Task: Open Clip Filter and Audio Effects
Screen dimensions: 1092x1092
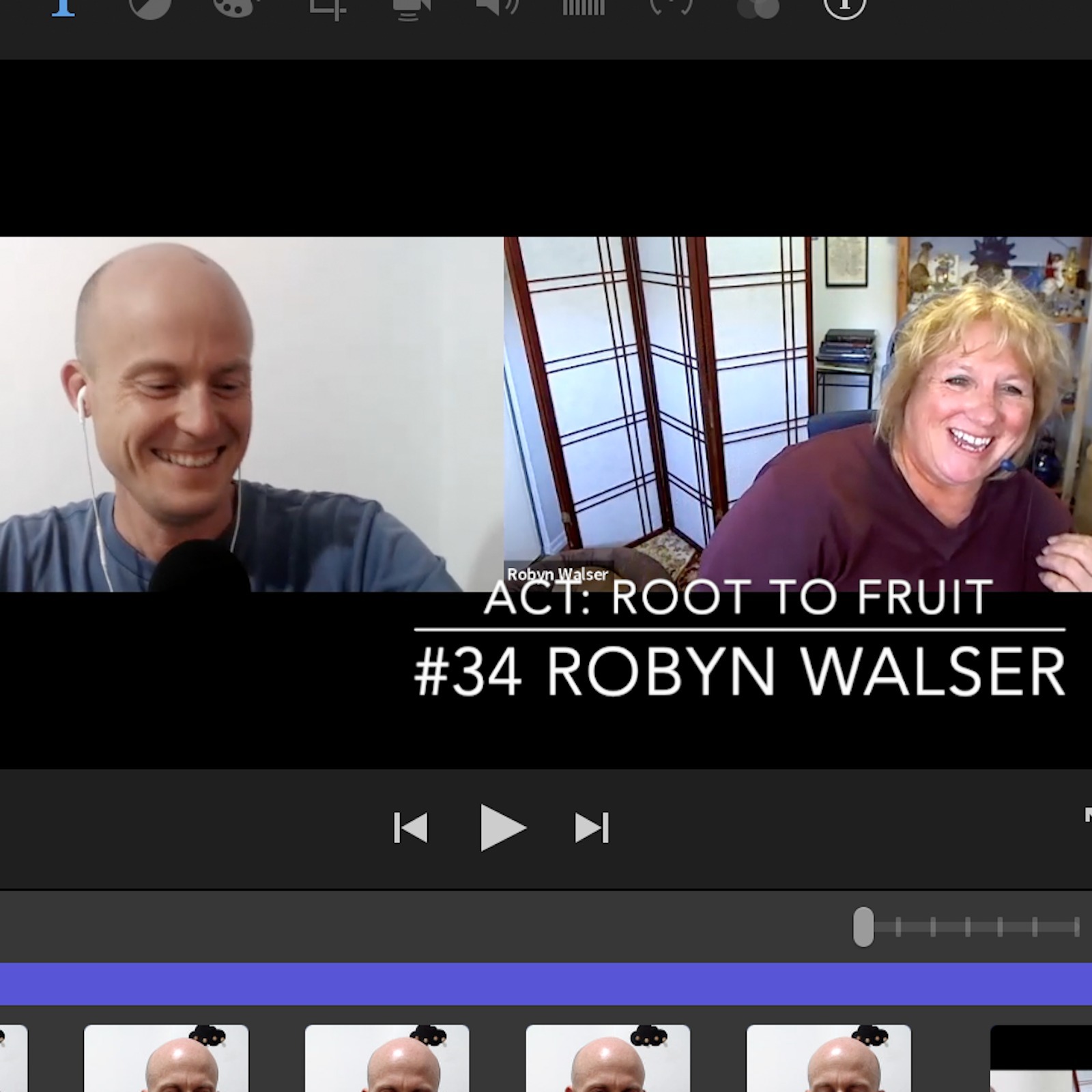Action: click(x=758, y=7)
